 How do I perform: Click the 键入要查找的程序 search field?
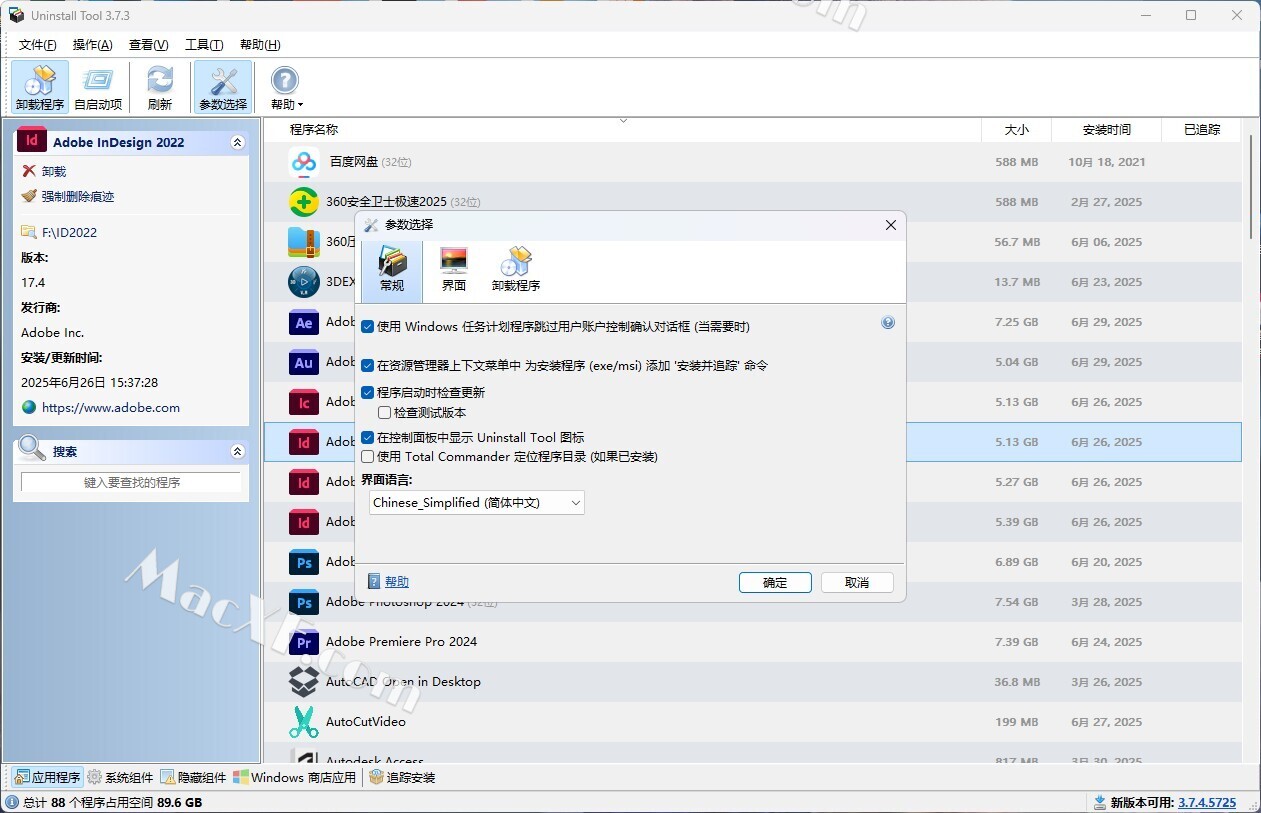(x=132, y=482)
